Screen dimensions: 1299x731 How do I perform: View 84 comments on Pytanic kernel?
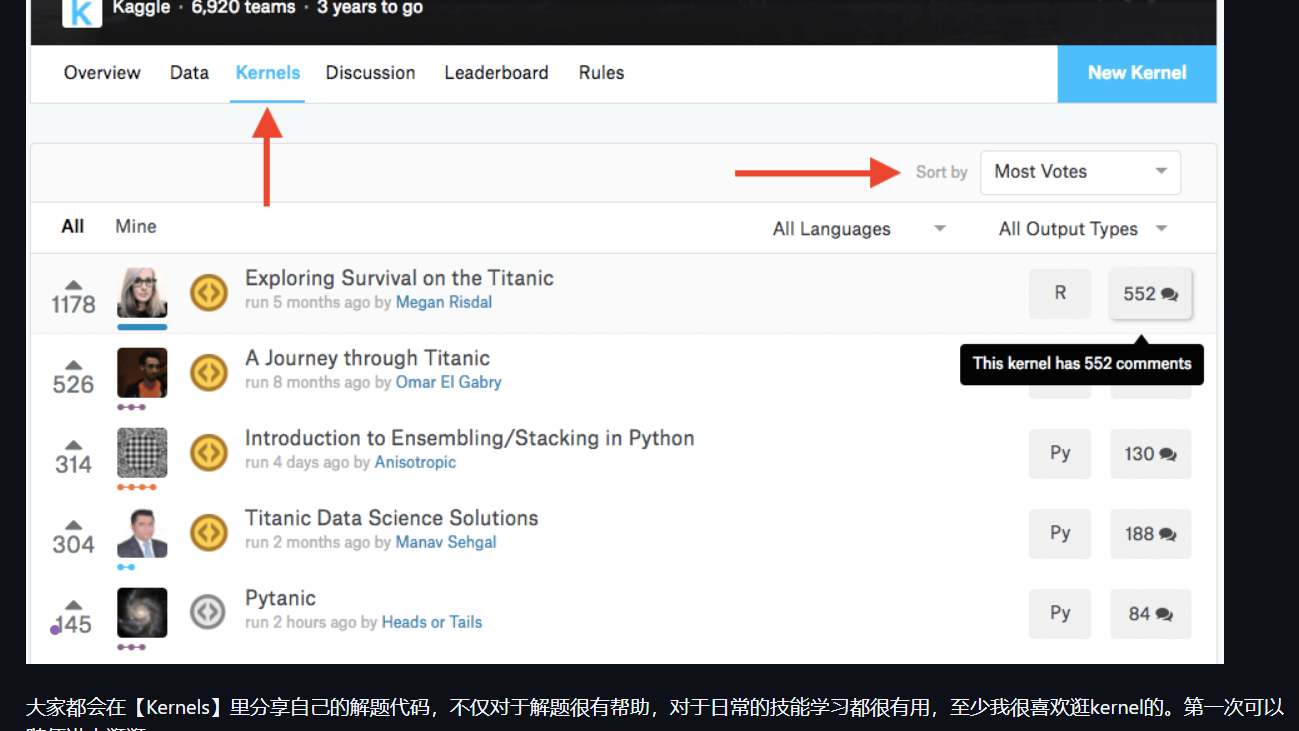click(x=1150, y=614)
